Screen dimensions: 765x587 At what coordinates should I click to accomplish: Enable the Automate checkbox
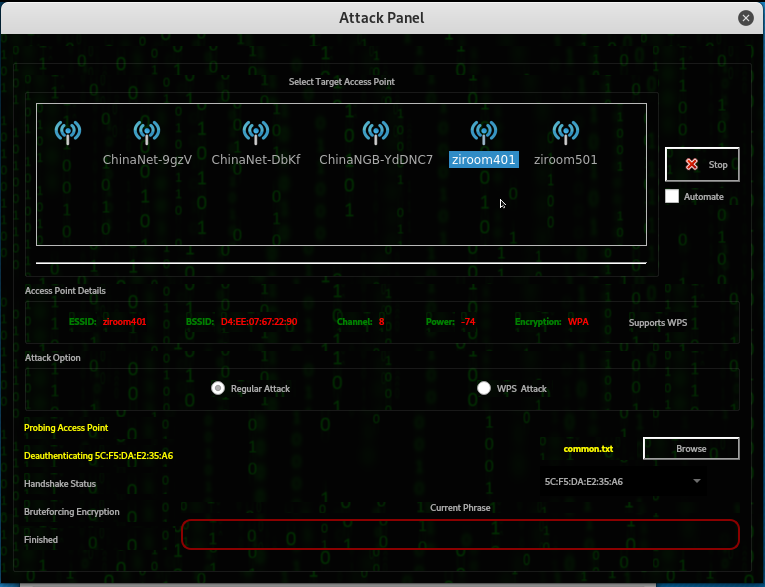coord(672,196)
